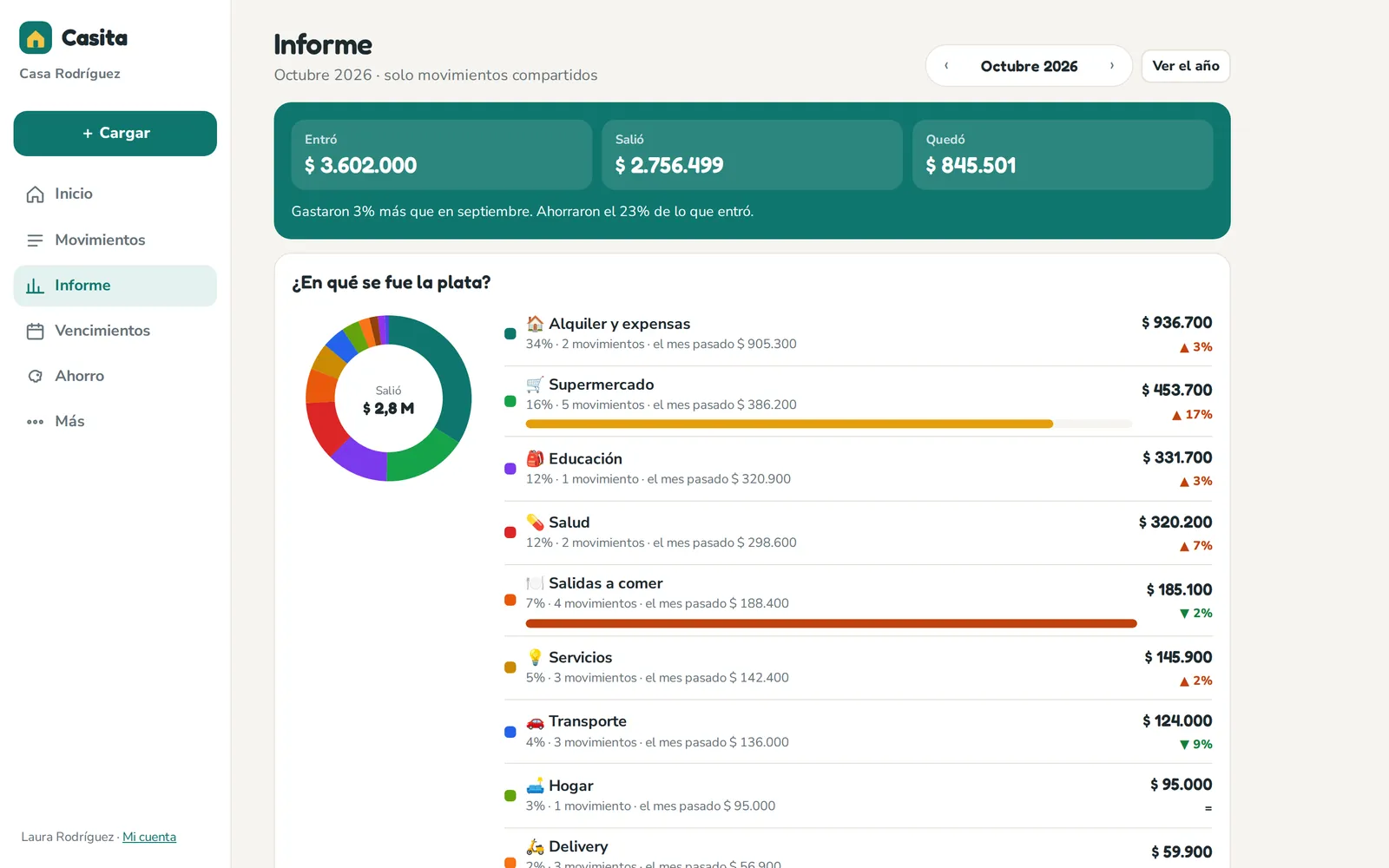Image resolution: width=1389 pixels, height=868 pixels.
Task: Click the Salió $ 2.756.499 card
Action: pyautogui.click(x=753, y=155)
